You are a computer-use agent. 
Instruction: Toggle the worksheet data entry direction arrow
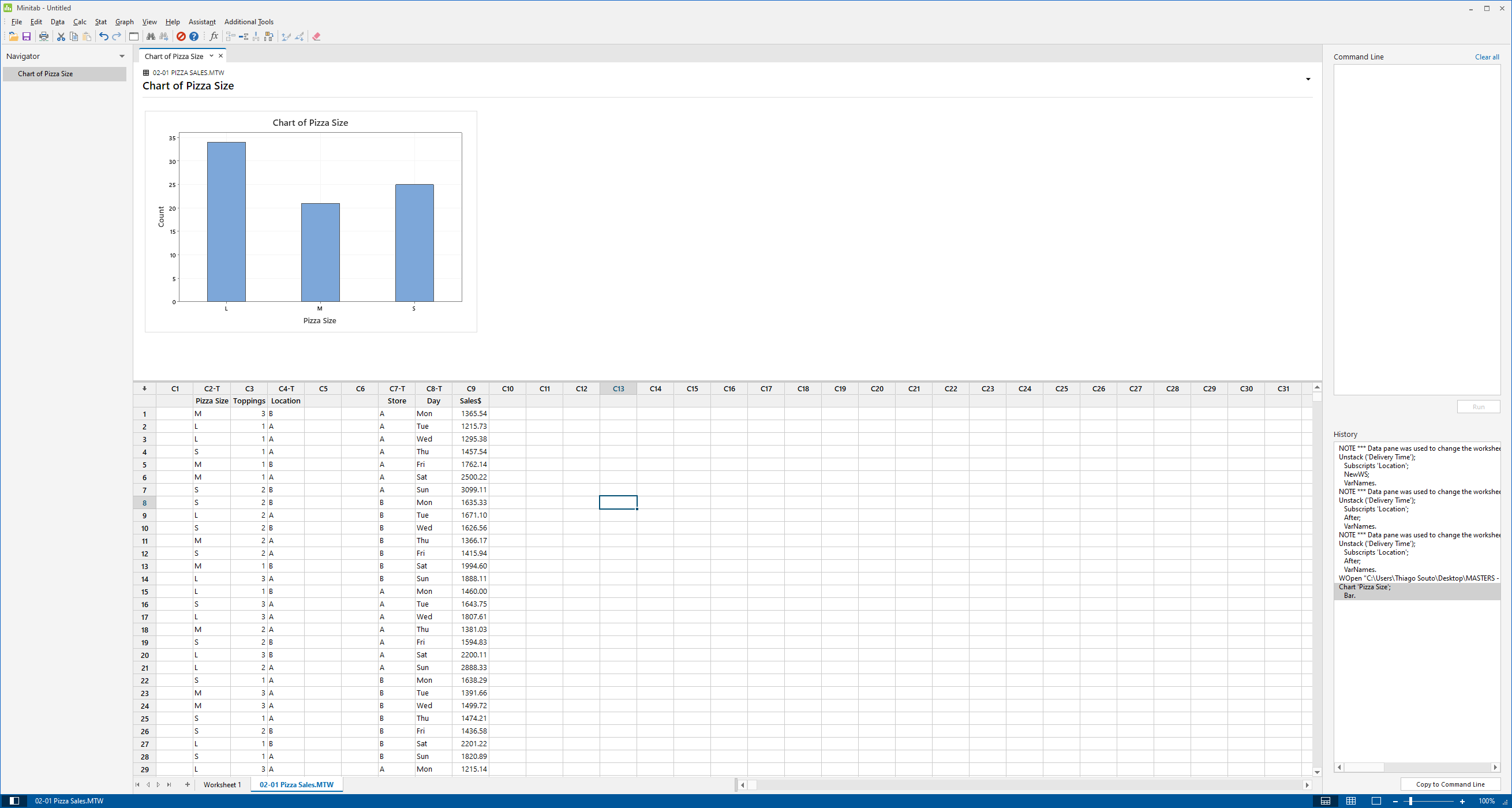144,388
